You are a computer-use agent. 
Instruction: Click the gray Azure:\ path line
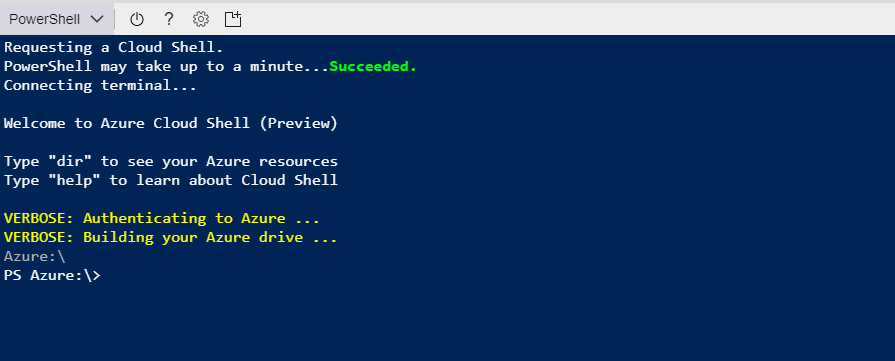click(35, 256)
